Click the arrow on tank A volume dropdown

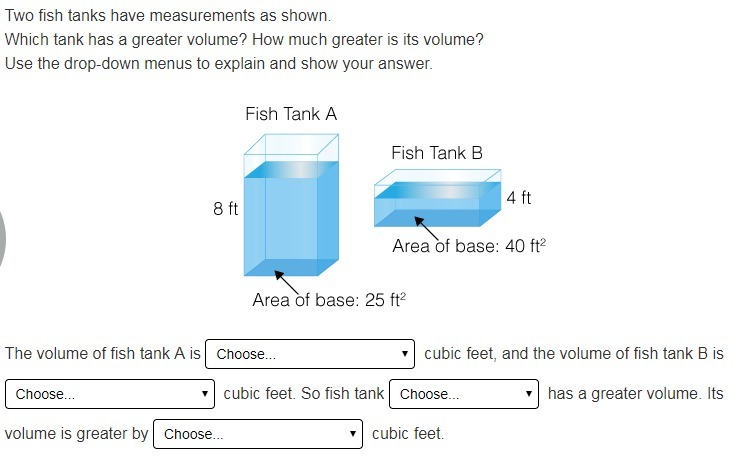[x=404, y=354]
